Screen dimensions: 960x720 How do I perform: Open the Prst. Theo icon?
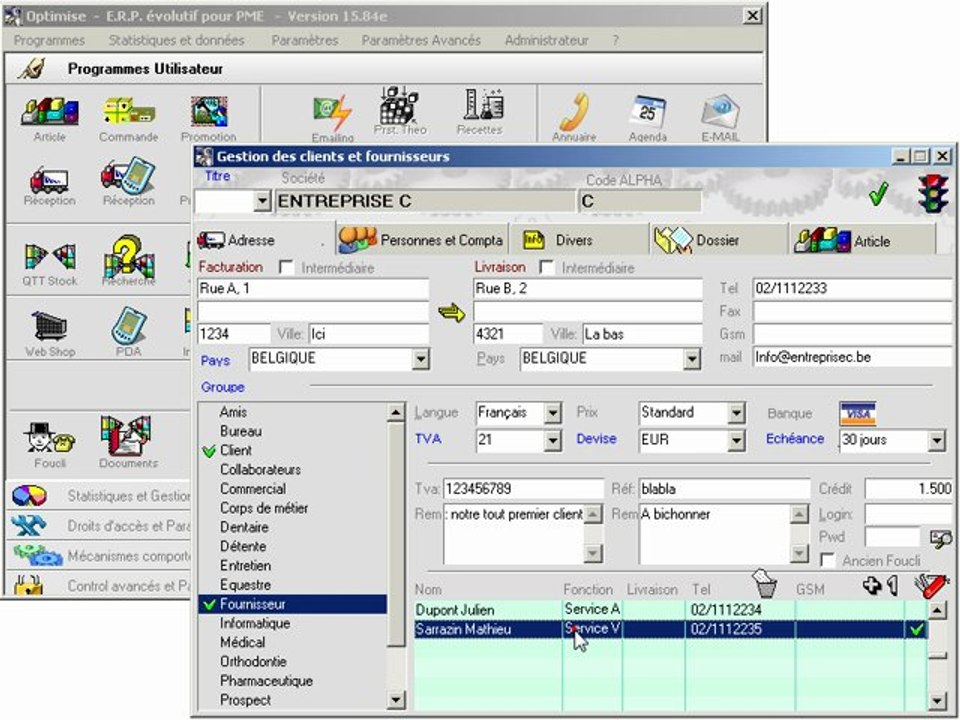click(x=399, y=106)
